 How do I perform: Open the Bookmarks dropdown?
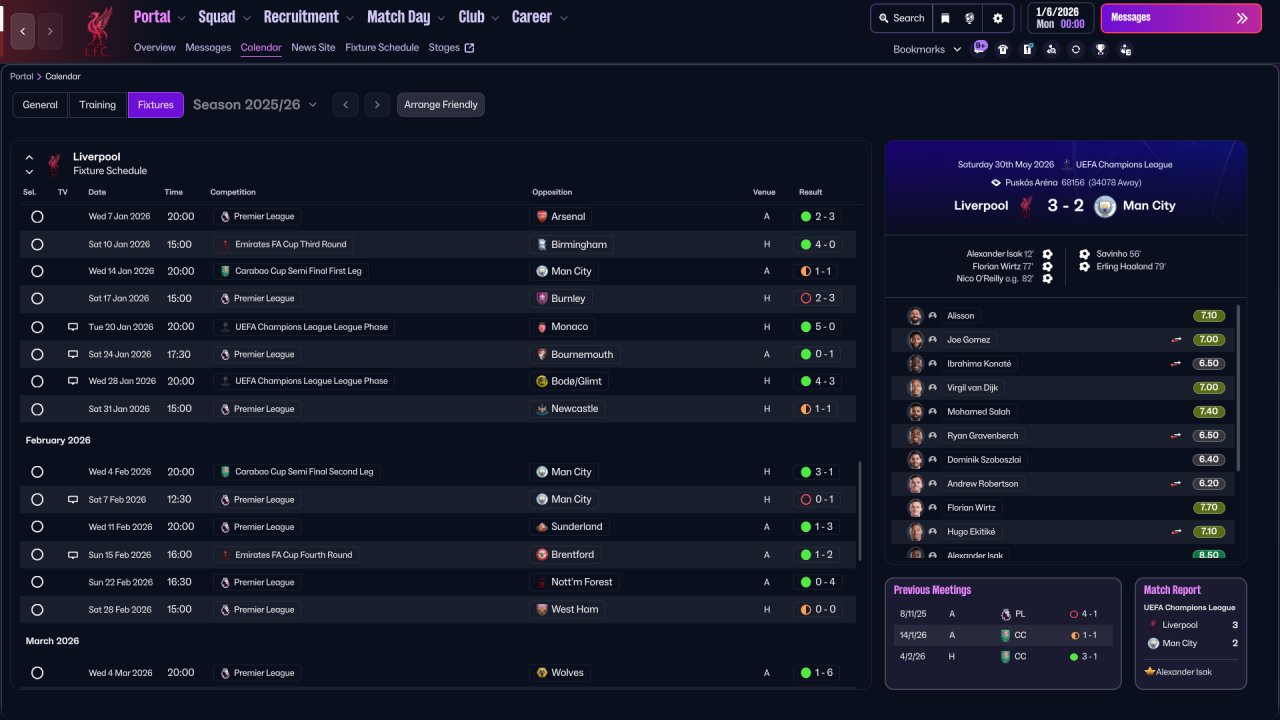pos(927,49)
